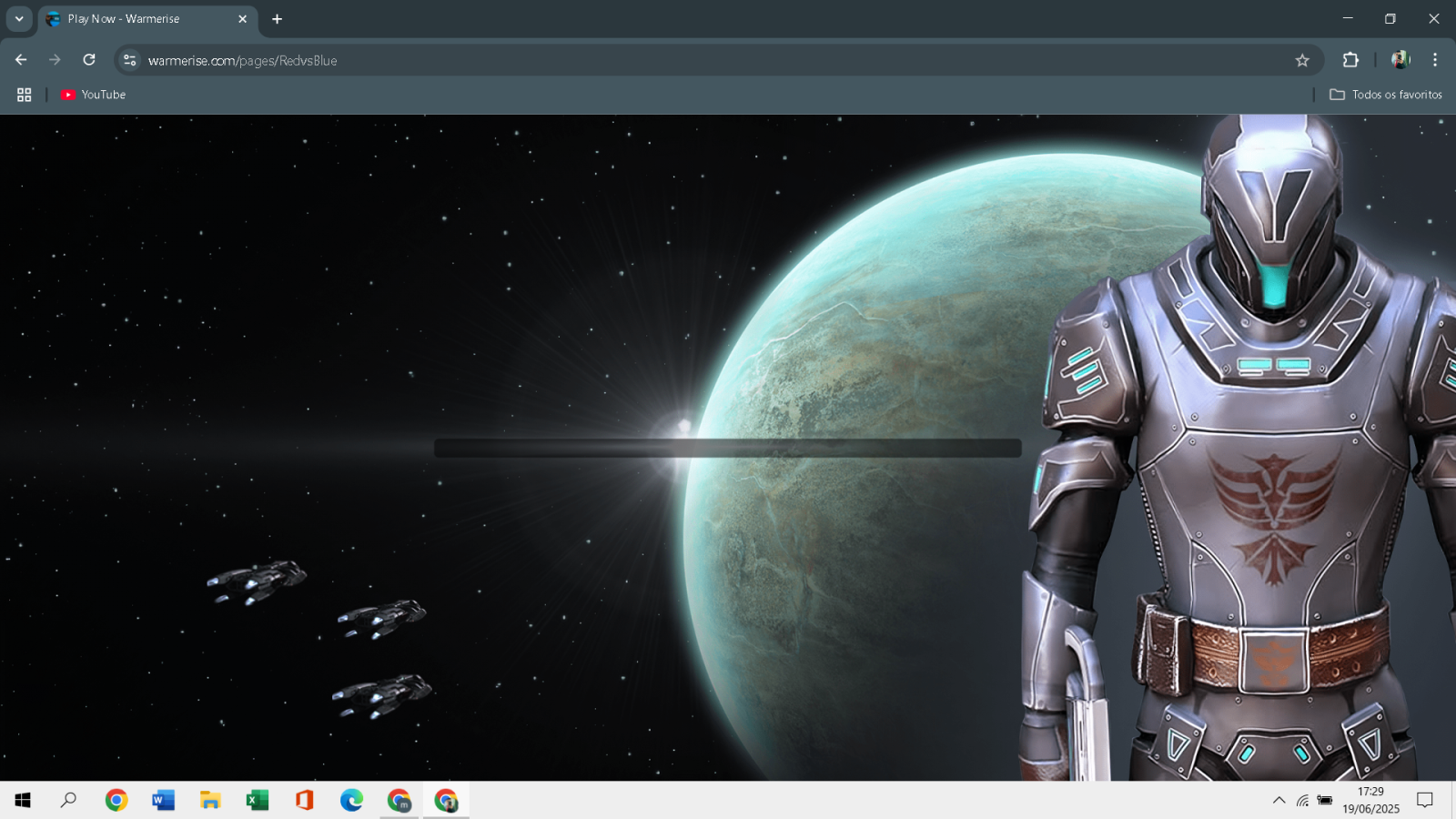Viewport: 1456px width, 819px height.
Task: Open the Windows Start menu
Action: [x=23, y=800]
